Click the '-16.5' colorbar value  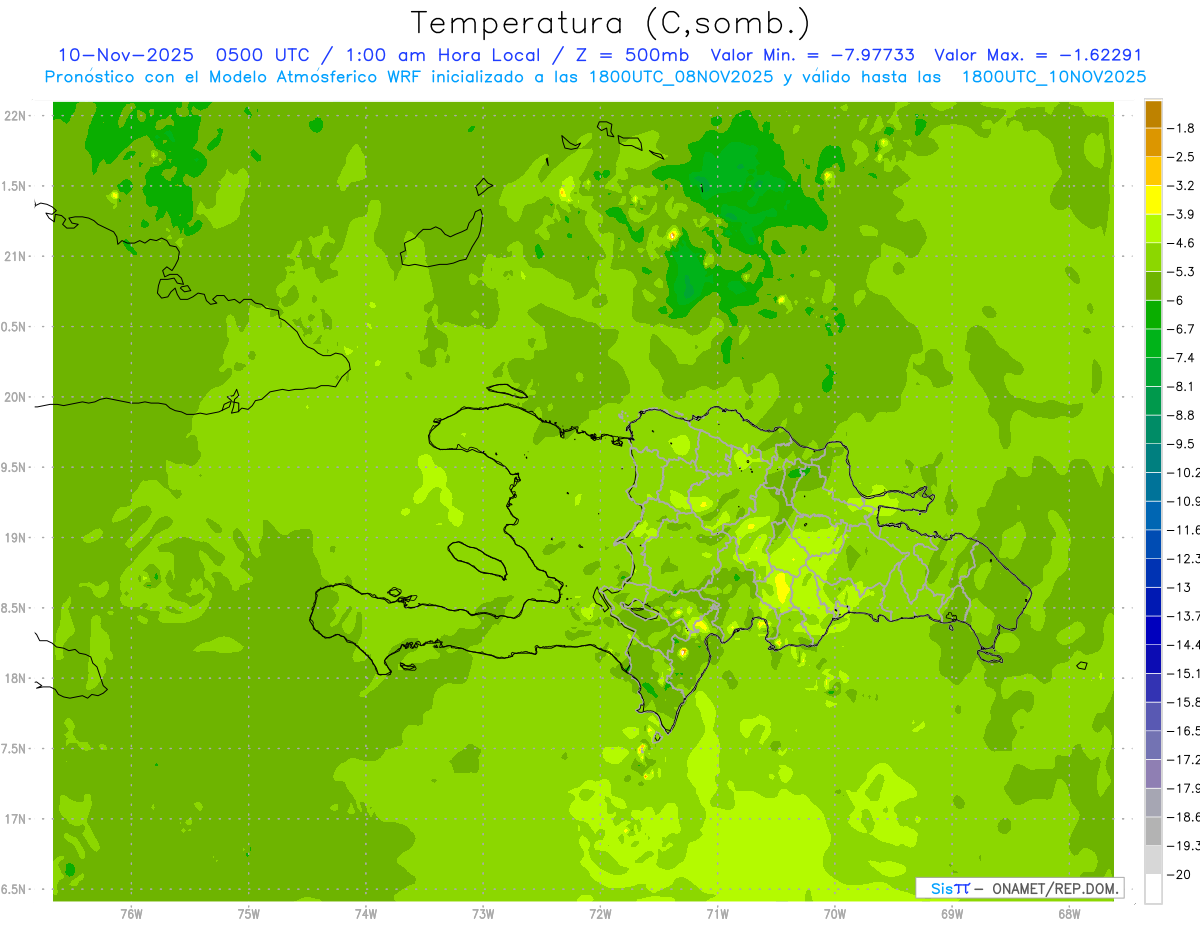1183,731
